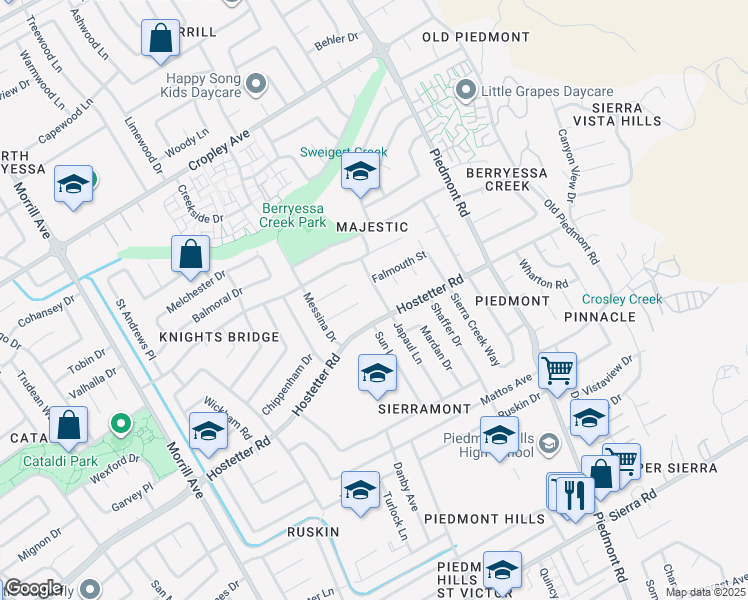Select the Little Grapes Daycare pin

click(466, 90)
